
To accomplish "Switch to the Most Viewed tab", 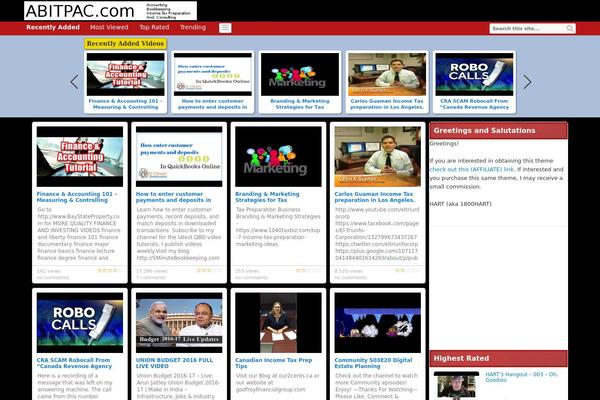I will 109,28.
